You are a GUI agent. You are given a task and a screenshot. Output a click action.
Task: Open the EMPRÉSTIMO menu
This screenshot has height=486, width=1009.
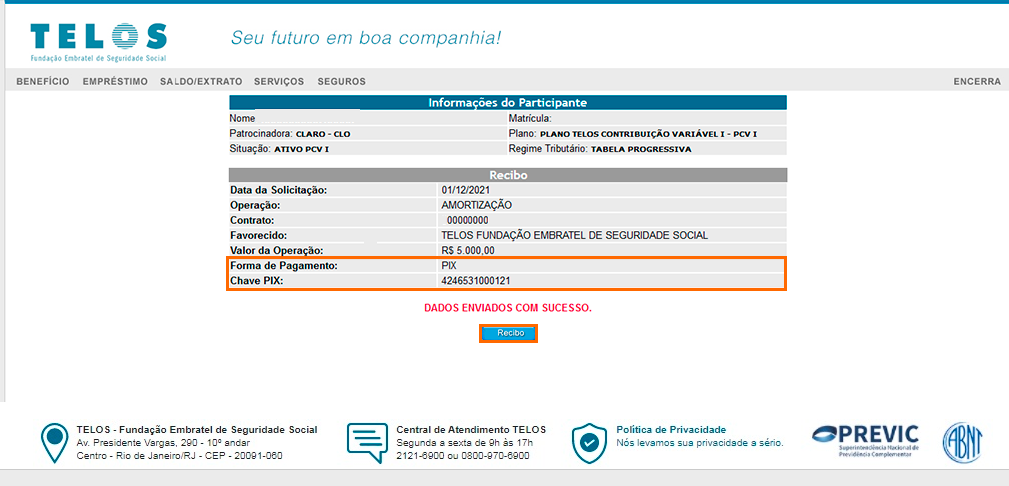(115, 82)
